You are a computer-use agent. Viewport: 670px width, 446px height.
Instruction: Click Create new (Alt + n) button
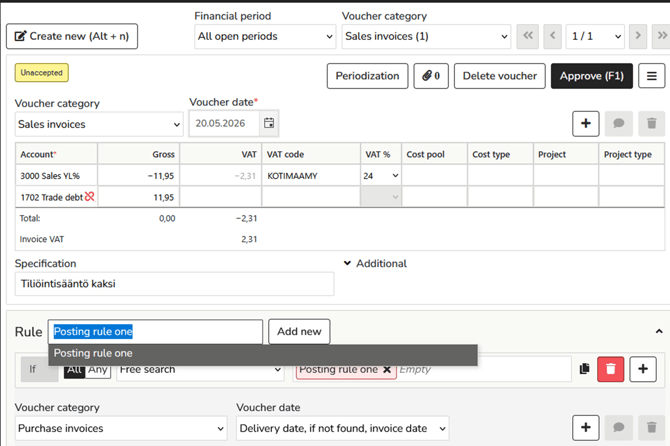(72, 36)
